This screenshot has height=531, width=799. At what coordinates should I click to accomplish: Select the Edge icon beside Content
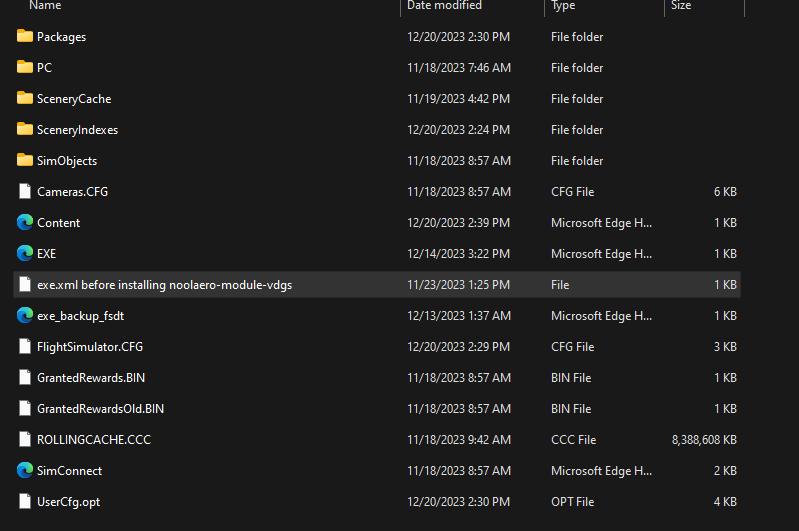[x=25, y=223]
